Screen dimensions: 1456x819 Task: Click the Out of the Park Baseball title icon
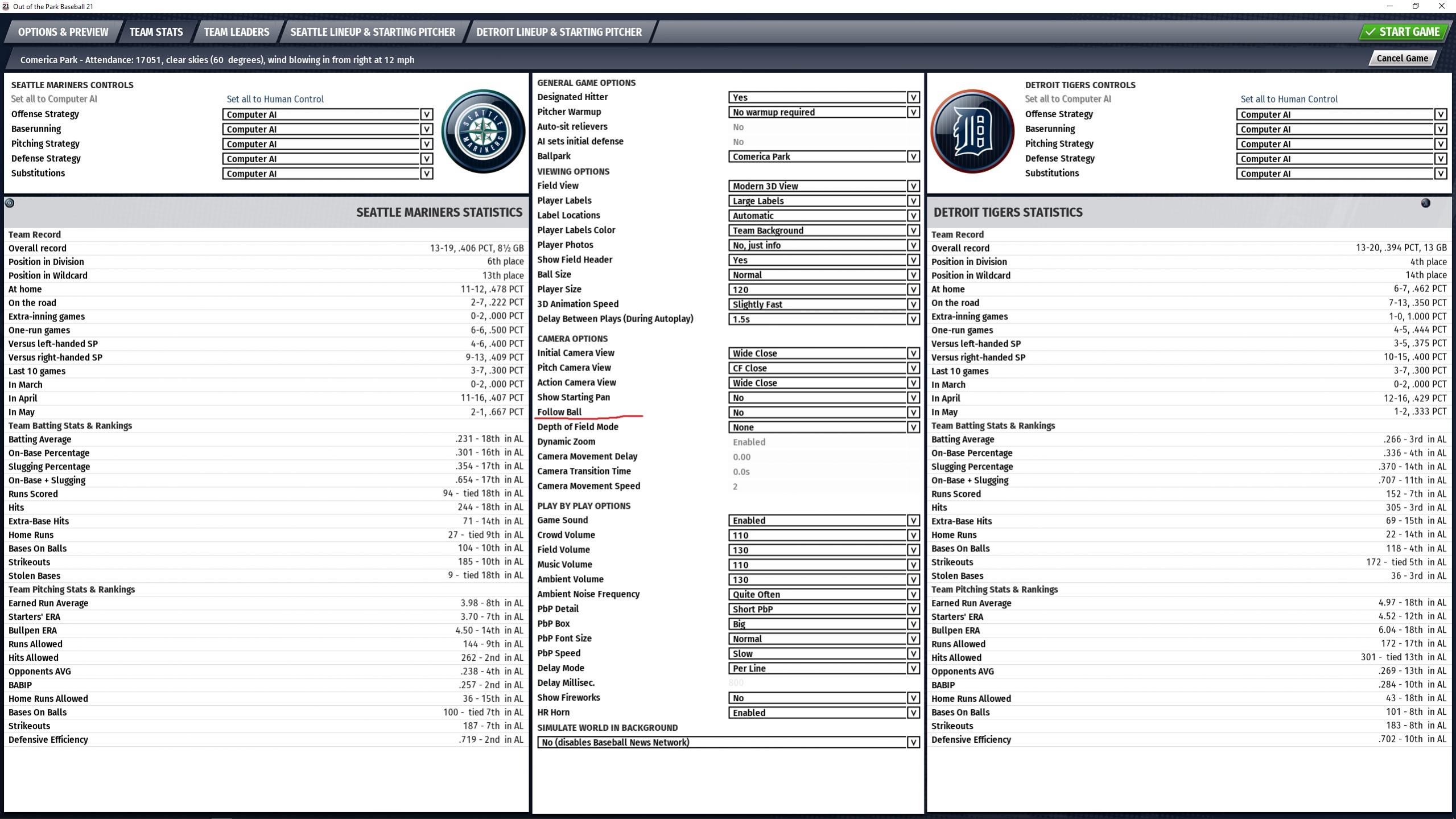pos(5,6)
